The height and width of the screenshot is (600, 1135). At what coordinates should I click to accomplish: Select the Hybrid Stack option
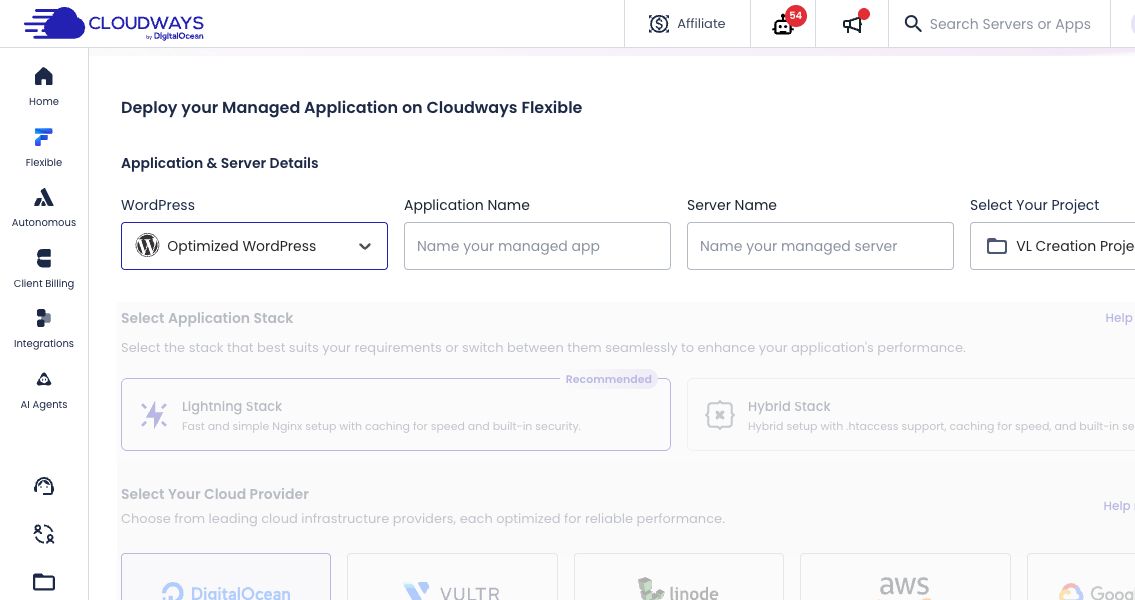[911, 415]
